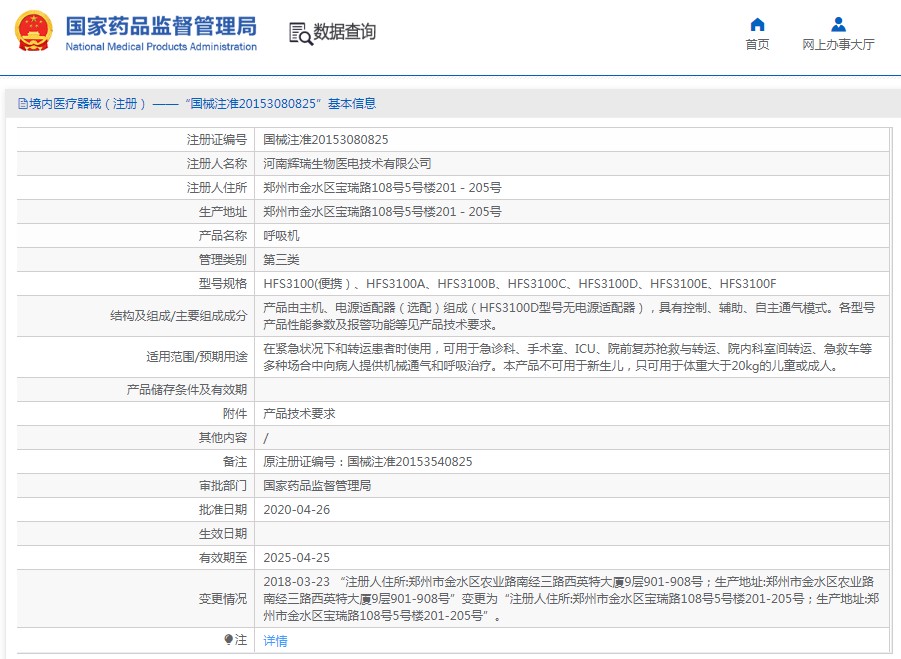Click expiry date 2025-04-25
The height and width of the screenshot is (659, 901).
coord(297,558)
